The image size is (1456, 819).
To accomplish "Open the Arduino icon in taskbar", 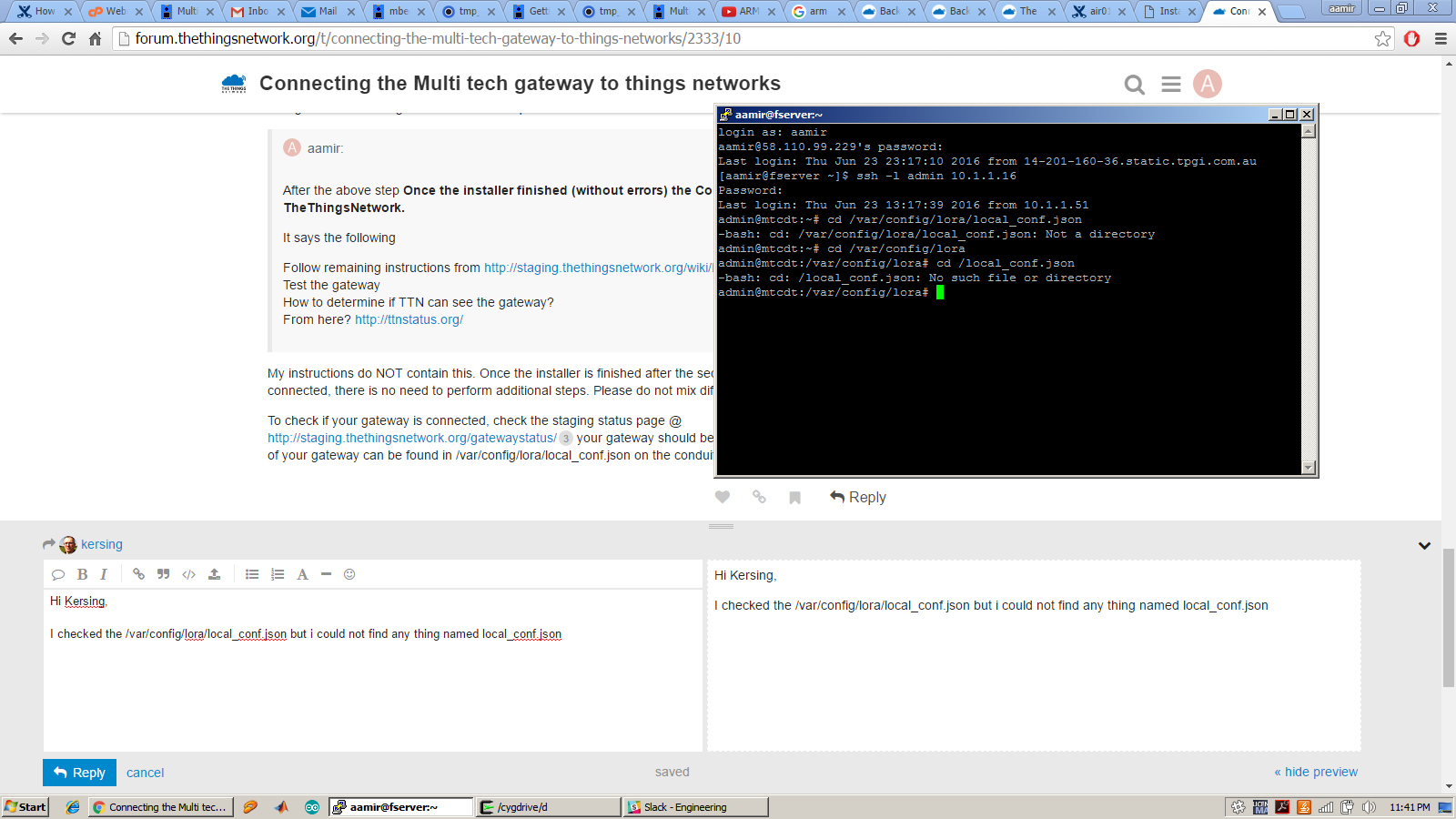I will tap(312, 807).
